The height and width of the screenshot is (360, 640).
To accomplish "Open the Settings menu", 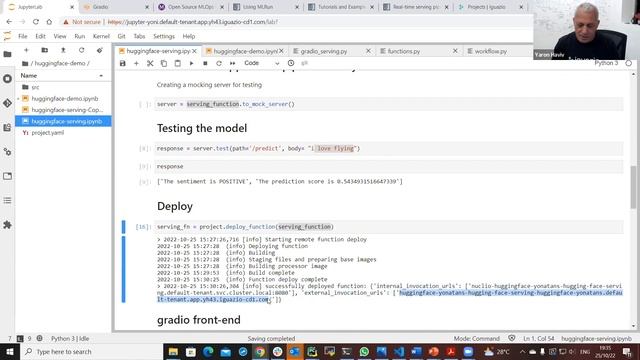I will 164,36.
